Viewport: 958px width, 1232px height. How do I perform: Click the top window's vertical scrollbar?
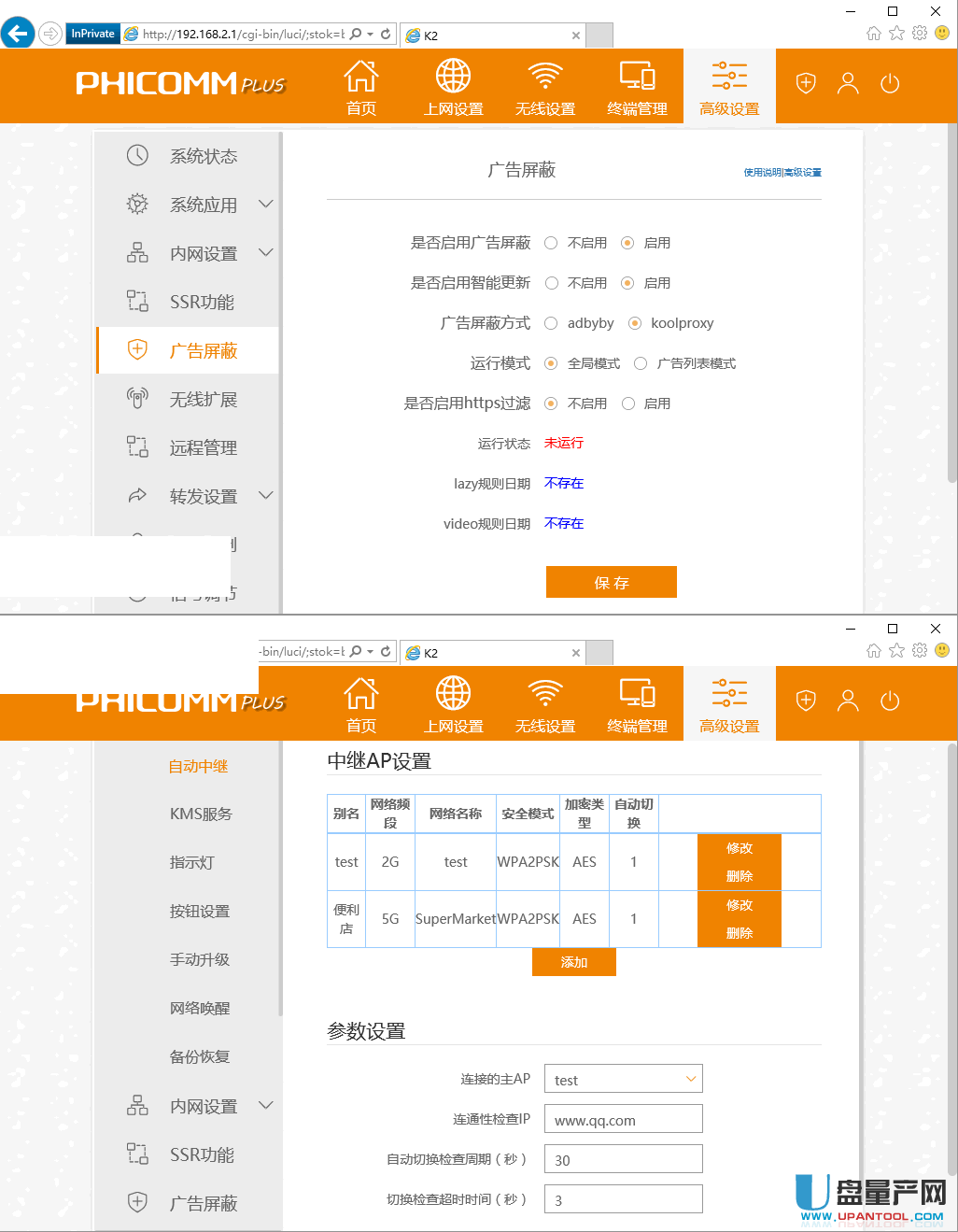[951, 308]
